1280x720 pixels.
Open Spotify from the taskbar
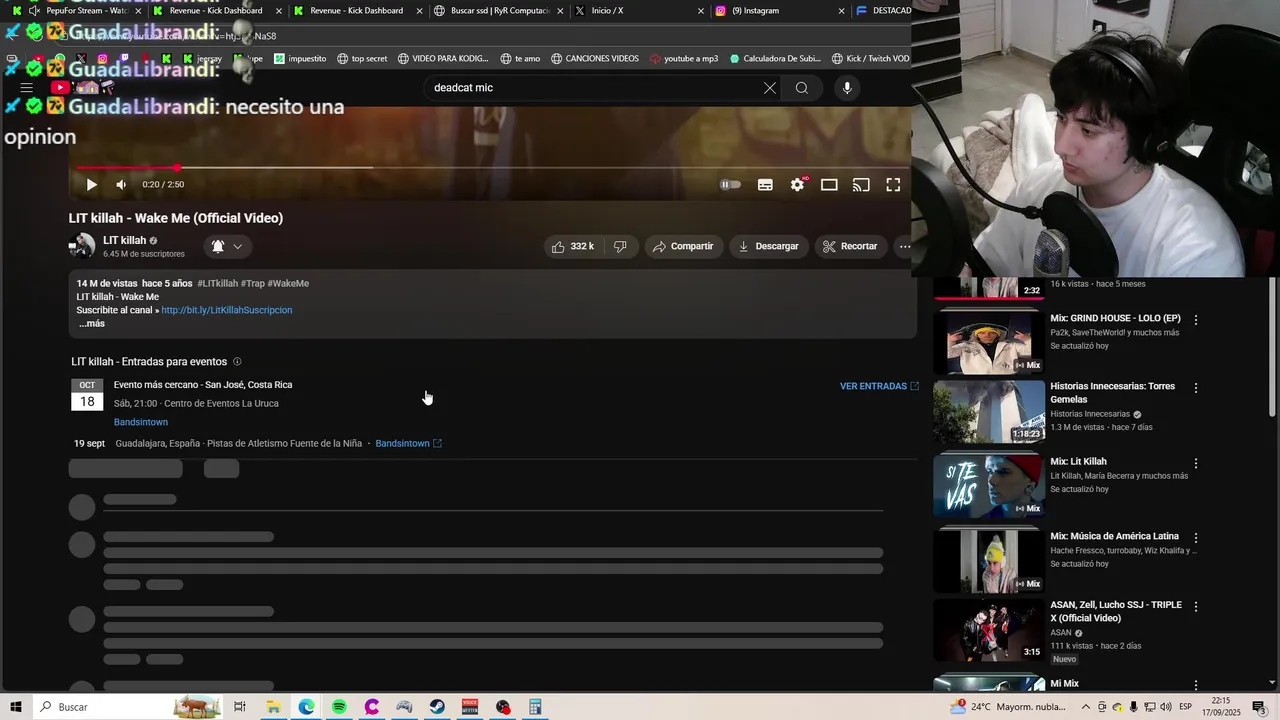pyautogui.click(x=339, y=707)
